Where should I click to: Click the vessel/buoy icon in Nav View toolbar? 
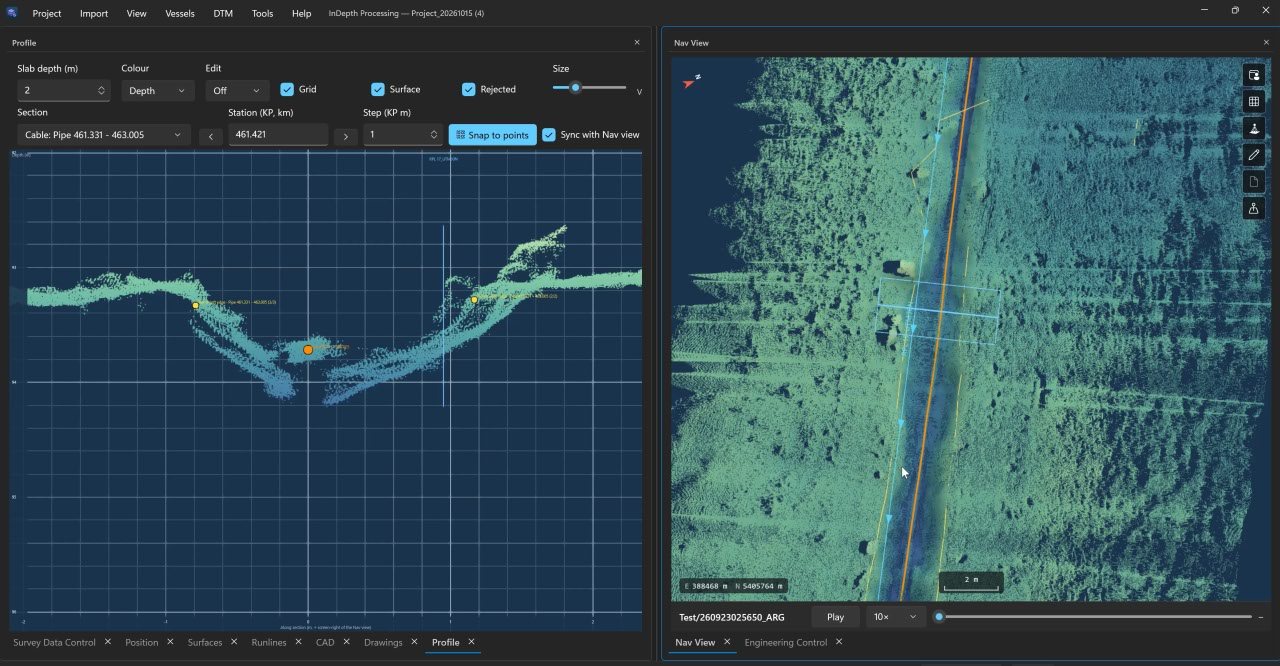1254,128
